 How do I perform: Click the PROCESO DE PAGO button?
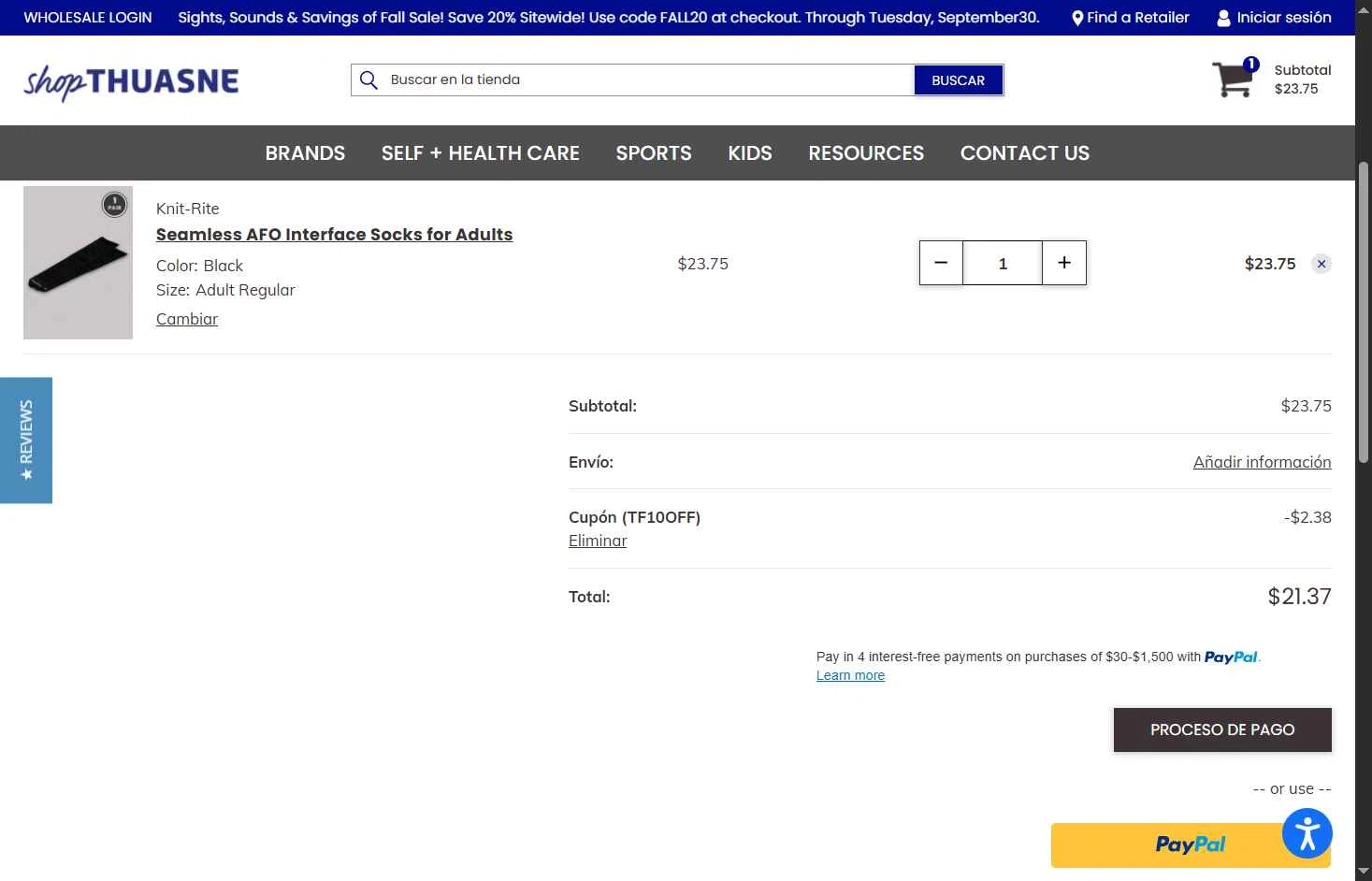pos(1222,729)
